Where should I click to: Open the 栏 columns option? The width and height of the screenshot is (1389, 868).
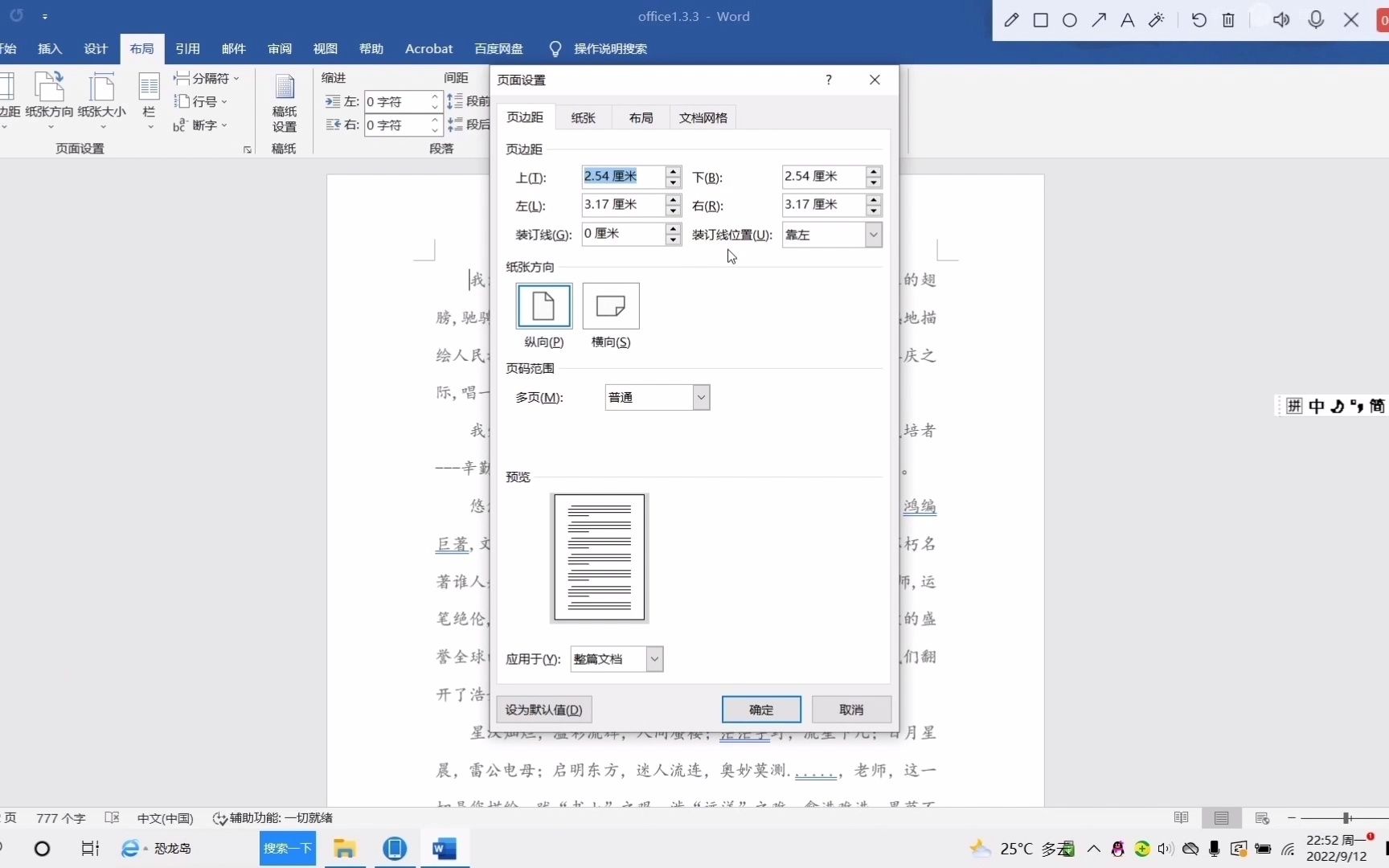pyautogui.click(x=150, y=100)
